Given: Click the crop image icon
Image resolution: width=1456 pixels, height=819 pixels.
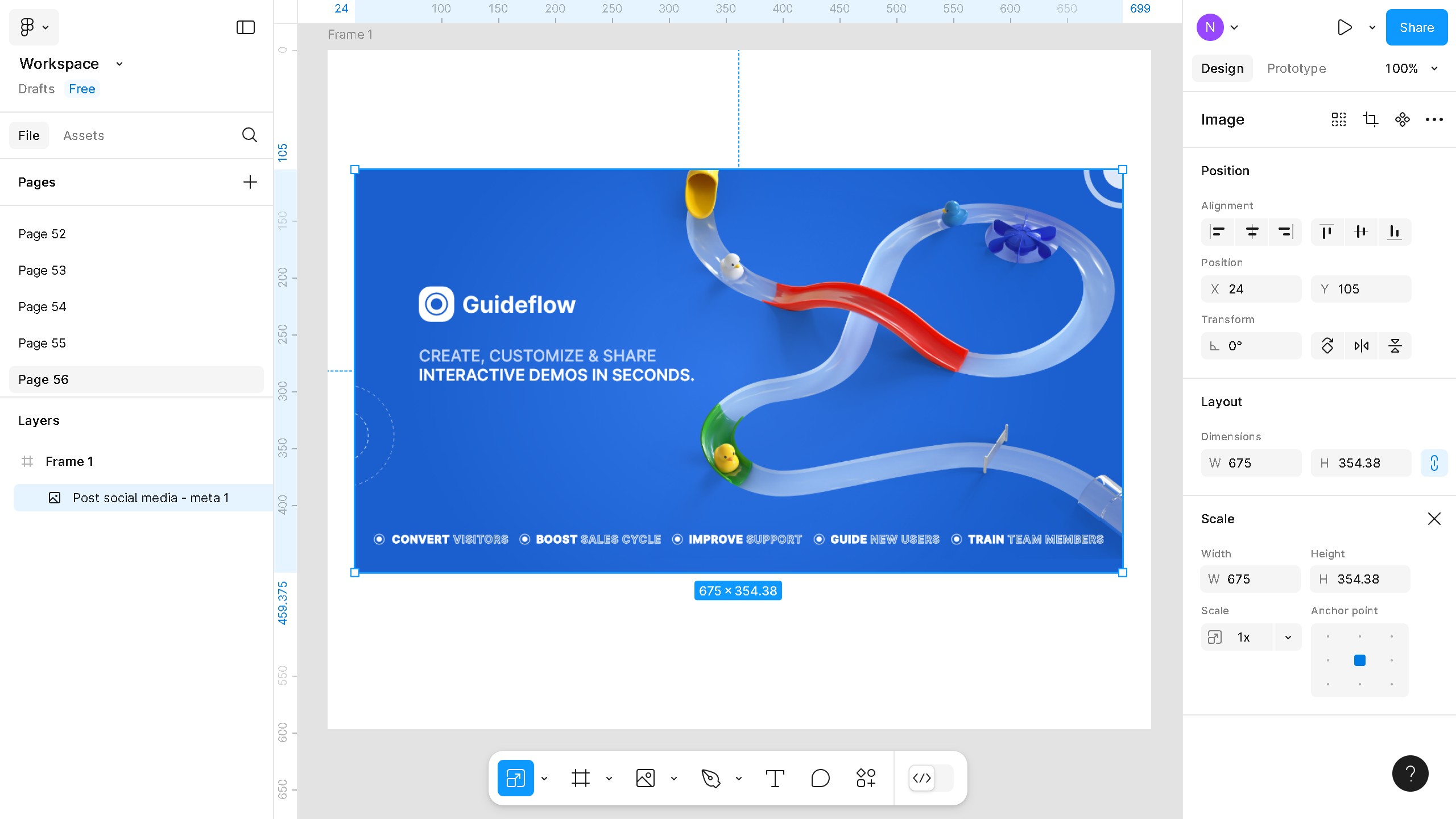Looking at the screenshot, I should point(1371,119).
